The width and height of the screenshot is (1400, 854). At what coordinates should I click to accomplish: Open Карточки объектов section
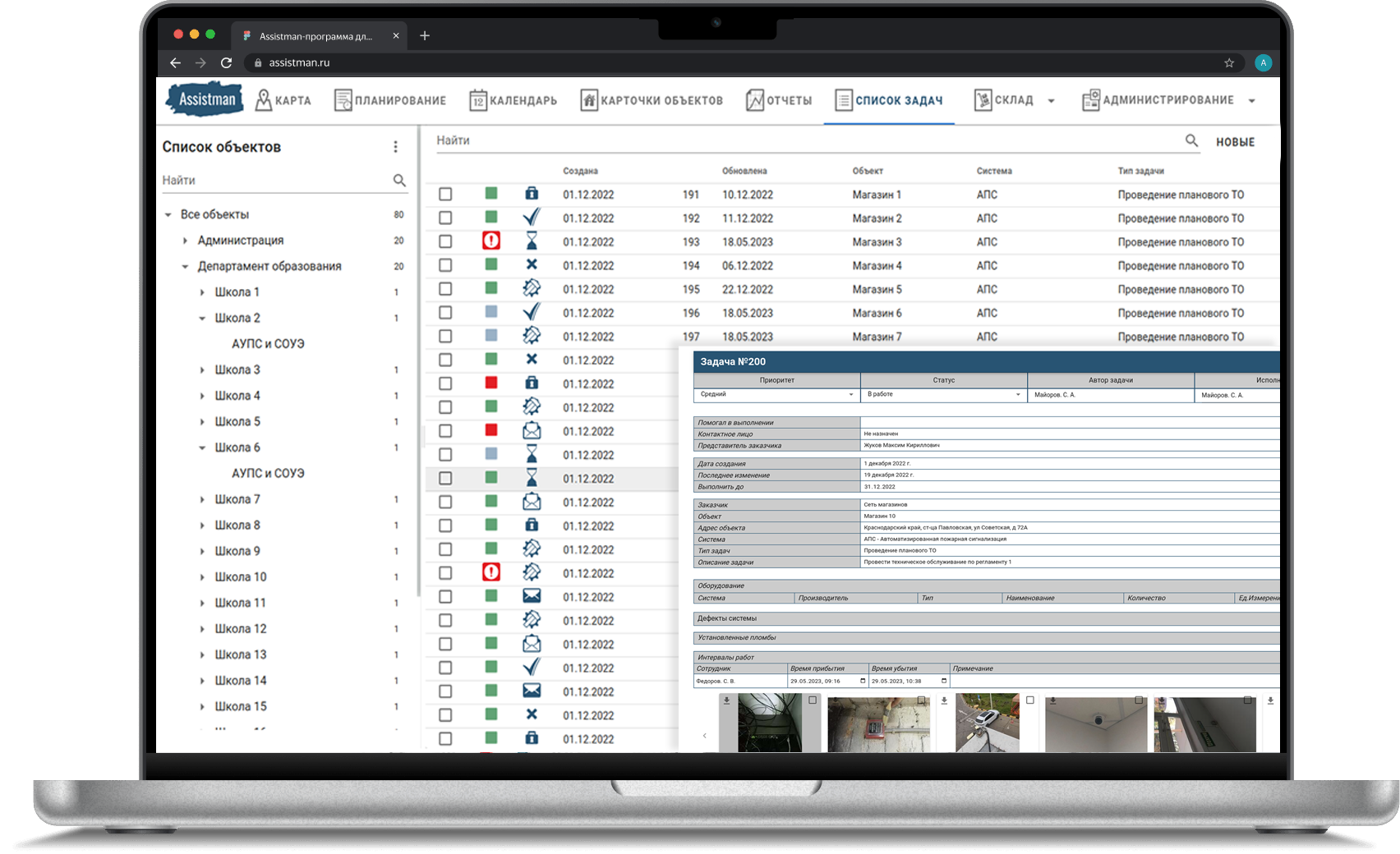pos(652,100)
